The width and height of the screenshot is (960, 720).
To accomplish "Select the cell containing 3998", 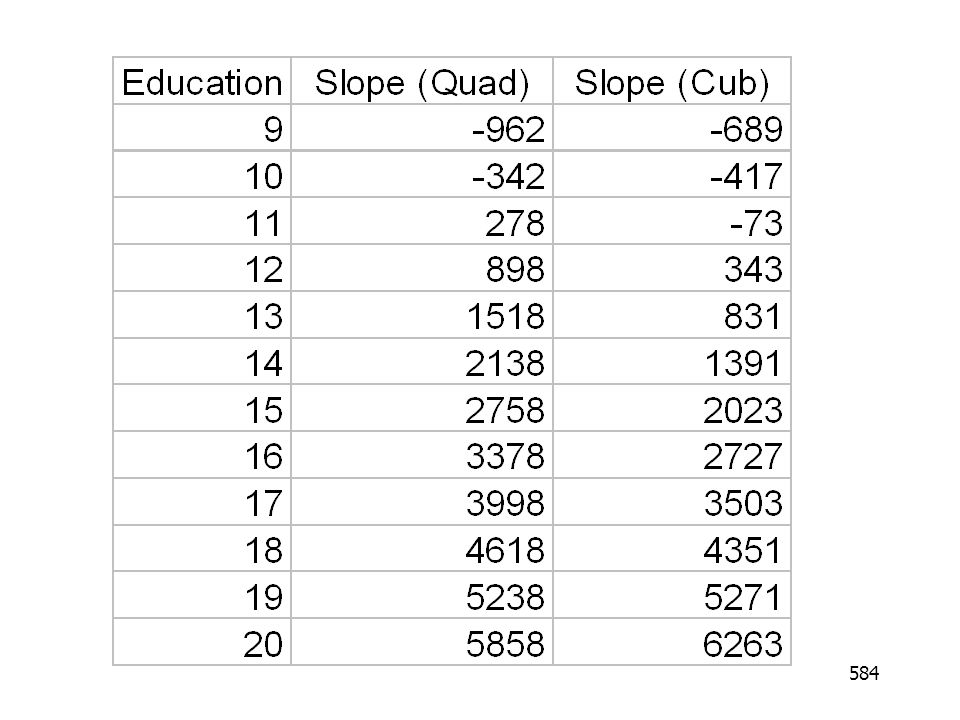I will pyautogui.click(x=422, y=502).
